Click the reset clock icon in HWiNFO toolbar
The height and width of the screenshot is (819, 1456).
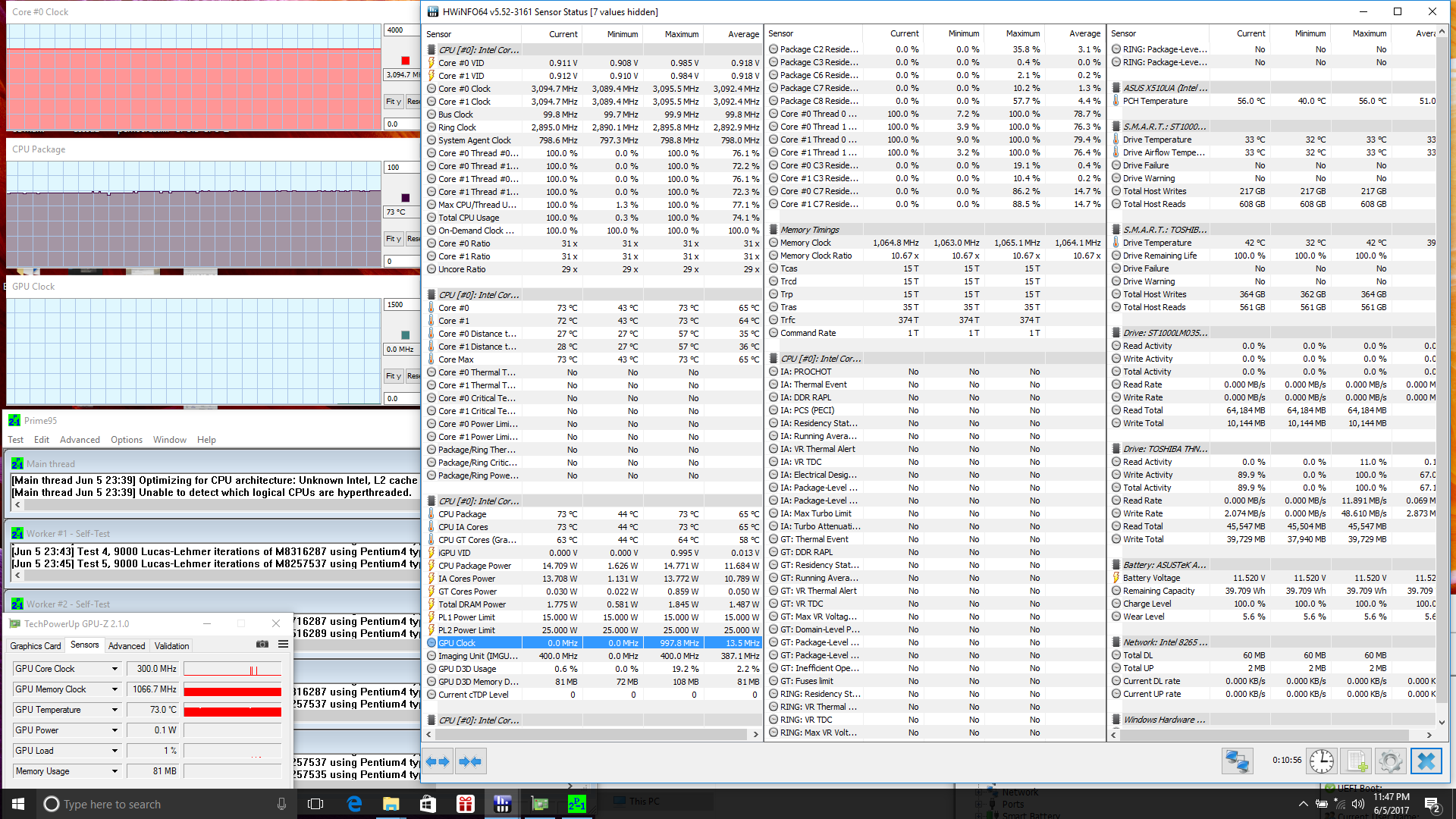pyautogui.click(x=1322, y=761)
